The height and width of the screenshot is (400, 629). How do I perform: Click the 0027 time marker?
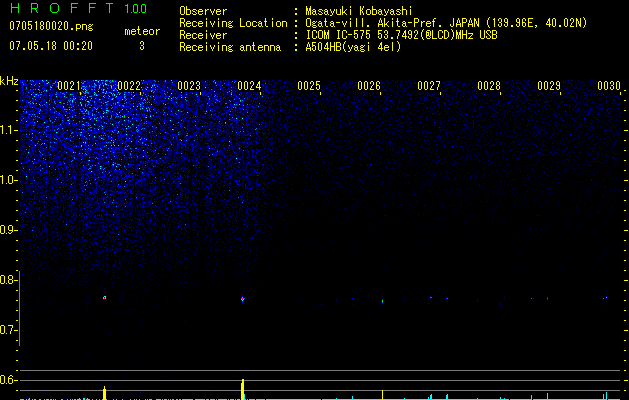click(x=428, y=86)
